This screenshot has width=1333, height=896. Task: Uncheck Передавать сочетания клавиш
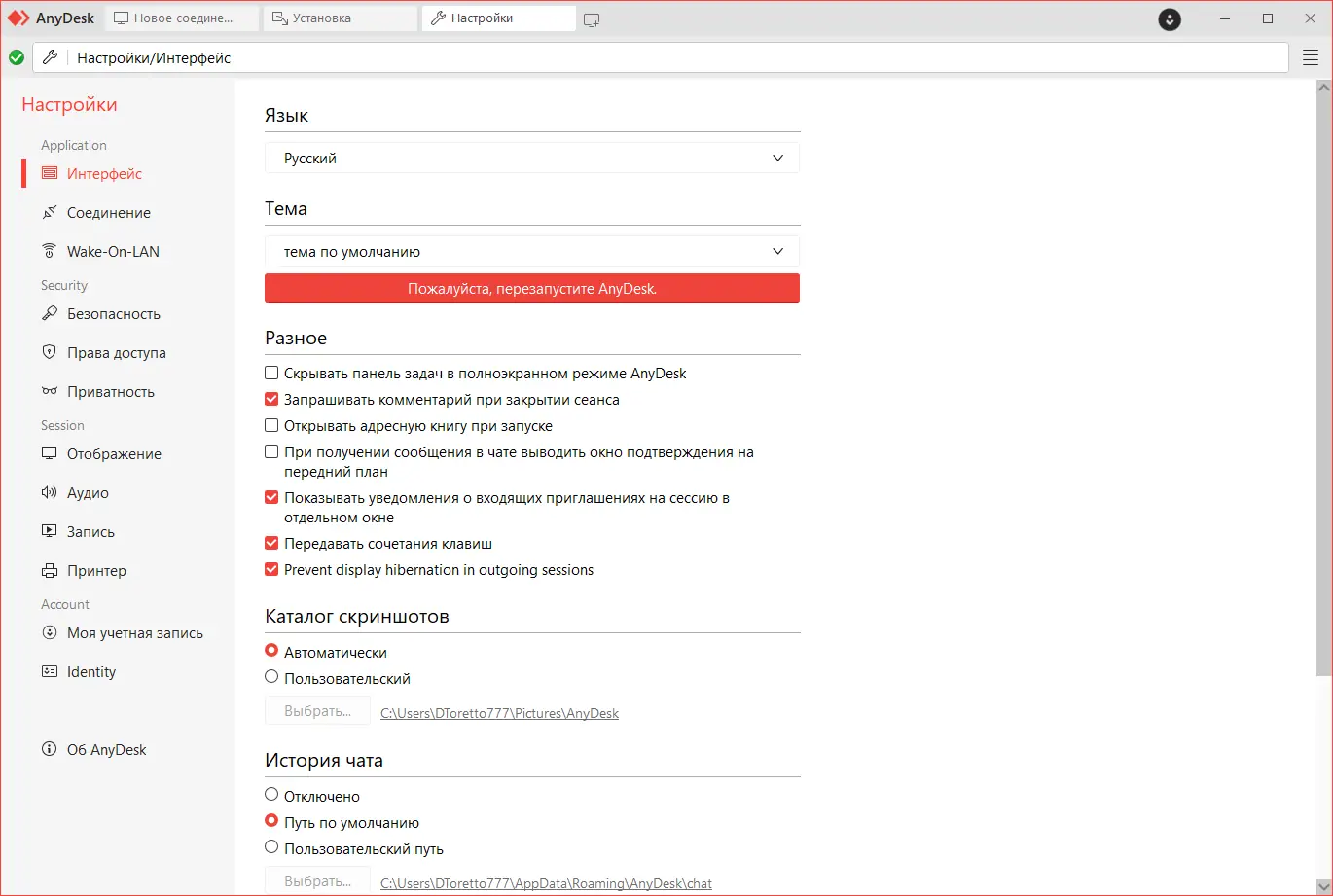(x=271, y=544)
